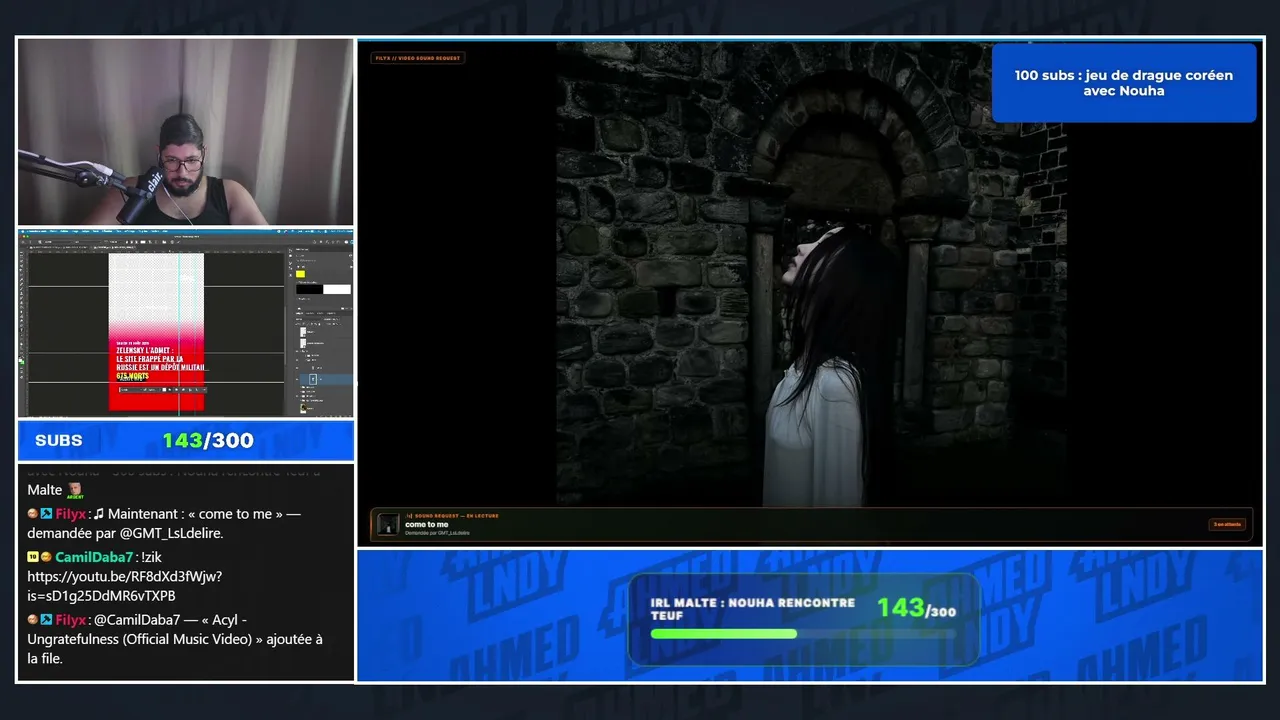
Task: Click the 143/300 counter in the SUBS bar
Action: (208, 441)
